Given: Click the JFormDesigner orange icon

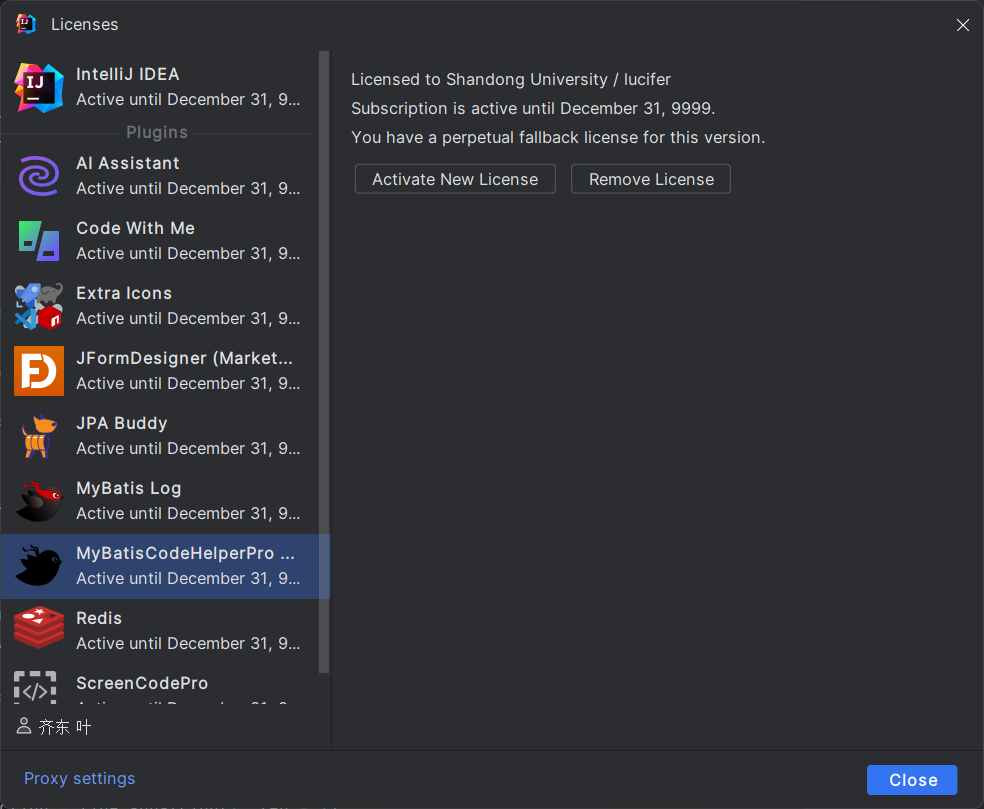Looking at the screenshot, I should click(x=38, y=371).
